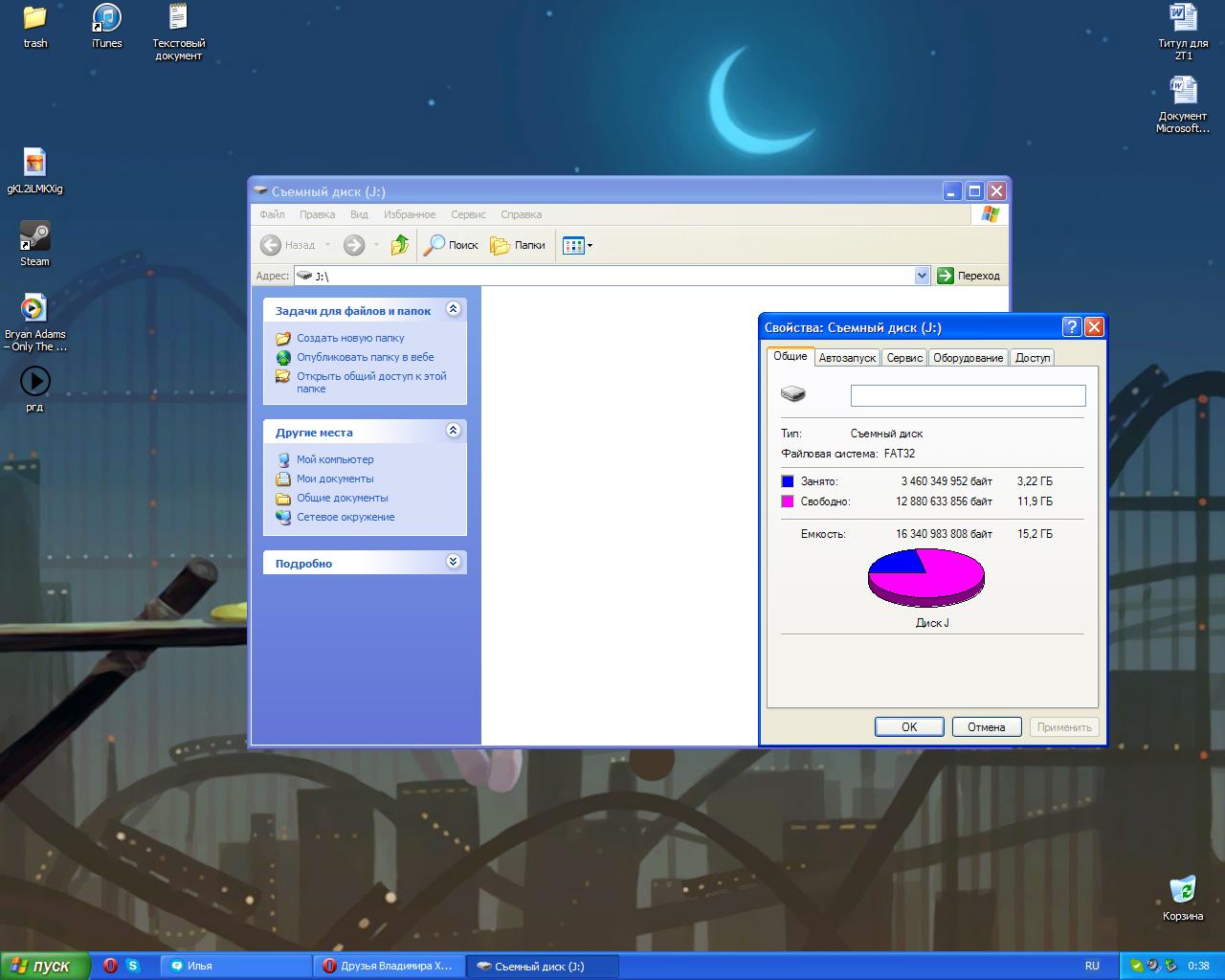Open Поиск search in Explorer toolbar

point(451,245)
